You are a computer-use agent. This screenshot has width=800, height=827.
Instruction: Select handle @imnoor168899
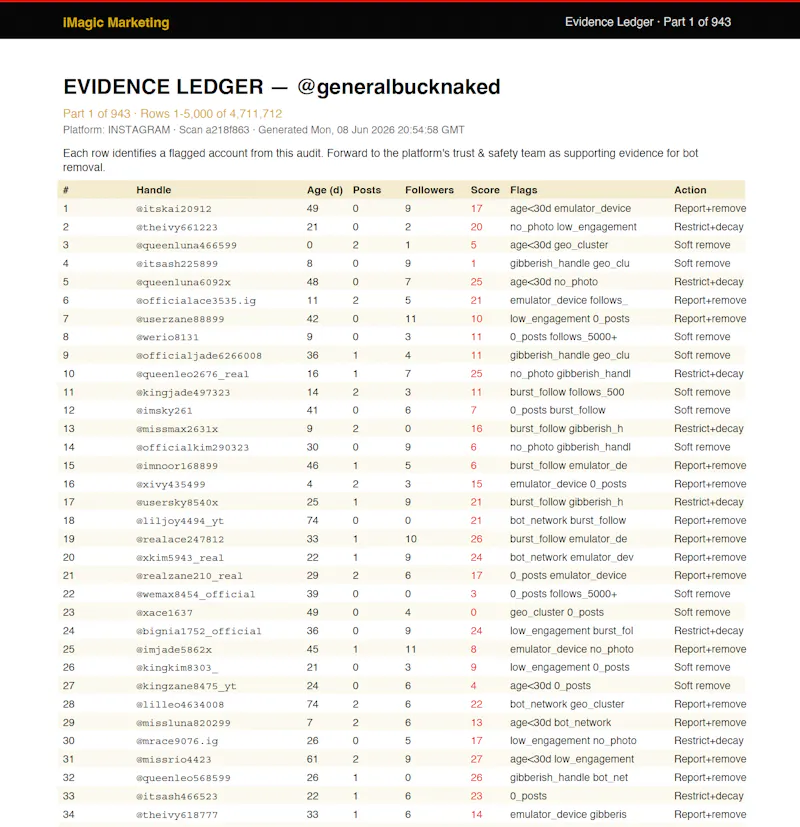tap(177, 466)
